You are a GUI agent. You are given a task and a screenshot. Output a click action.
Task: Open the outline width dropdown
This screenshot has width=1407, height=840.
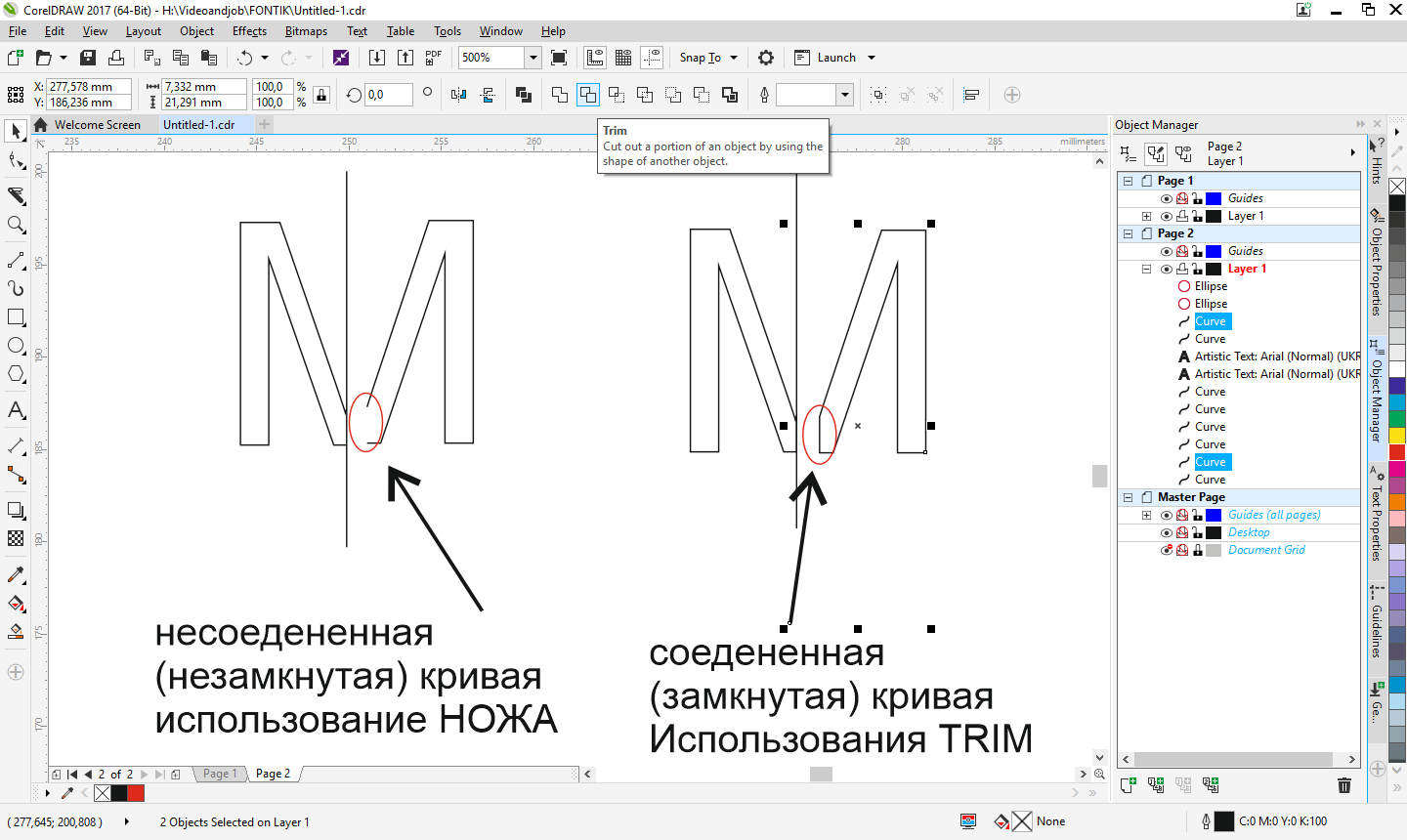coord(845,95)
